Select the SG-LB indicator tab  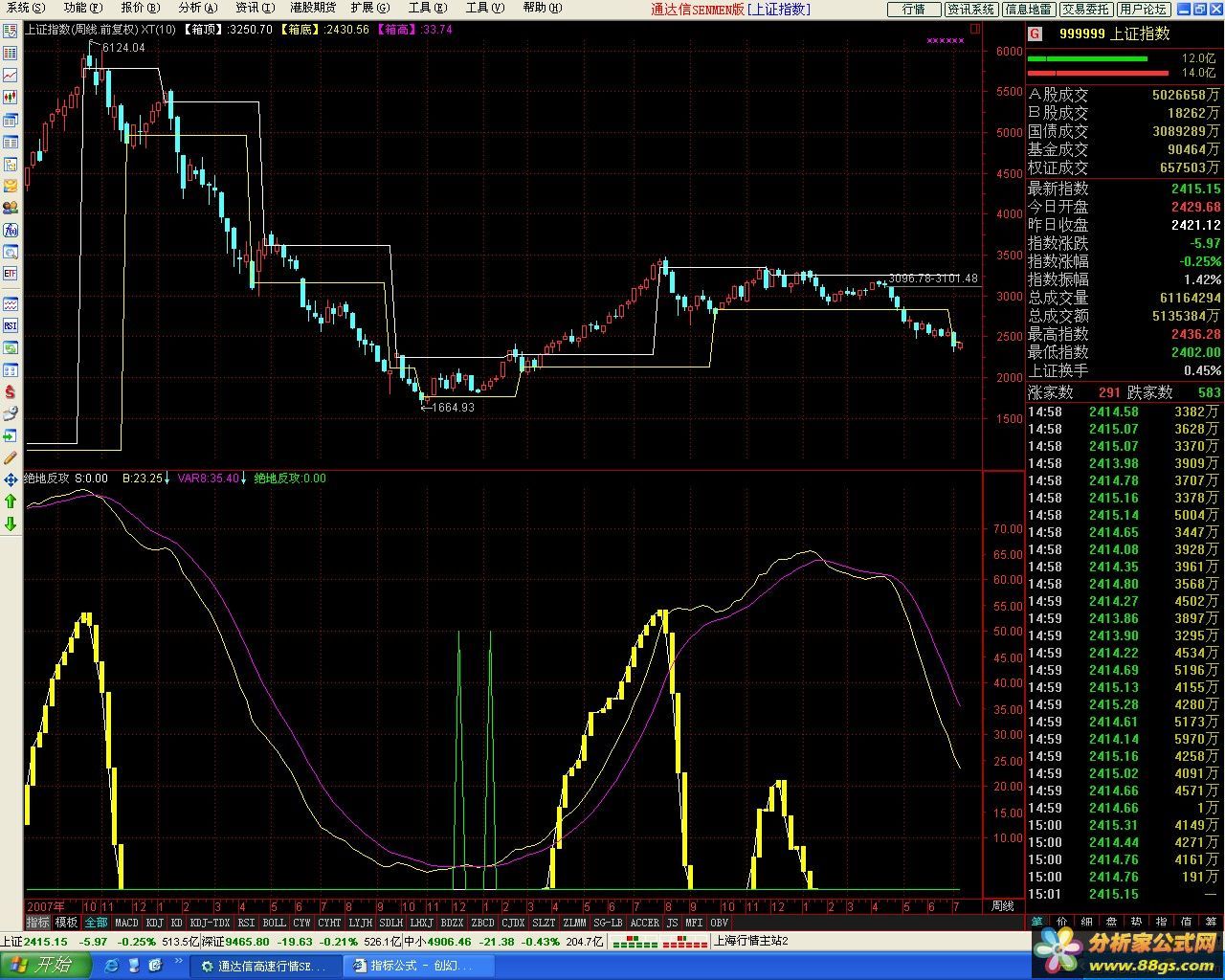(609, 923)
